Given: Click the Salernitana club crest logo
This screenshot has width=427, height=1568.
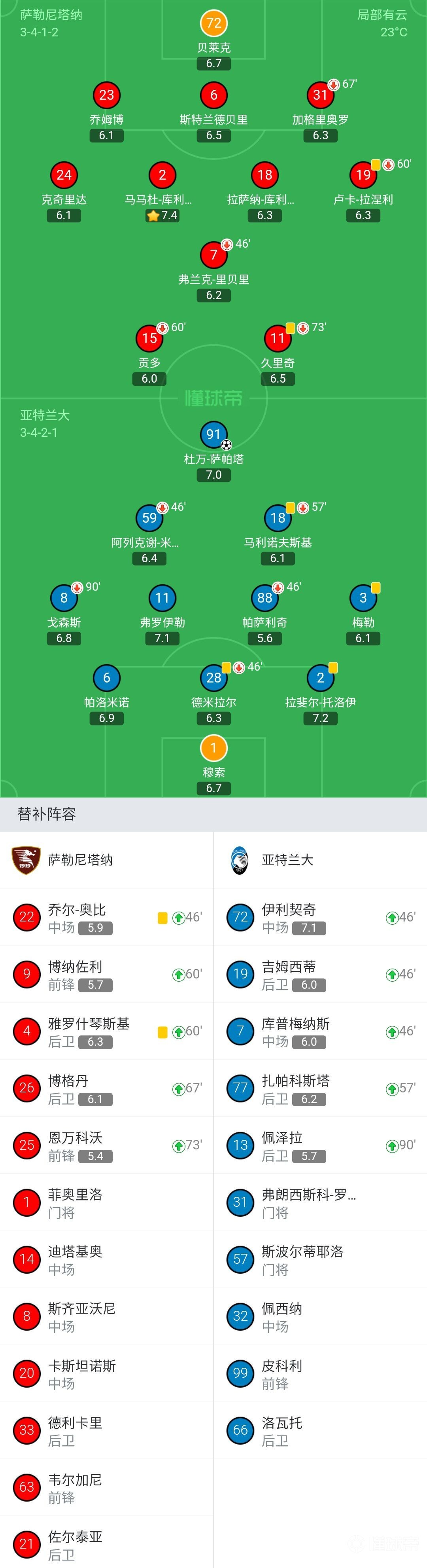Looking at the screenshot, I should [26, 860].
